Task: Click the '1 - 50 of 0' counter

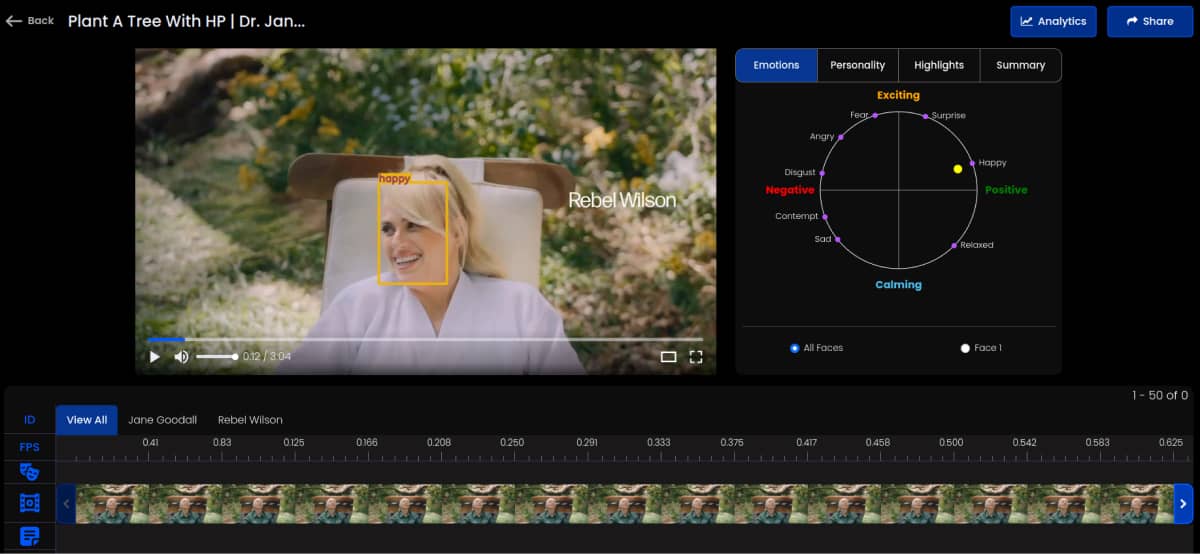Action: point(1160,396)
